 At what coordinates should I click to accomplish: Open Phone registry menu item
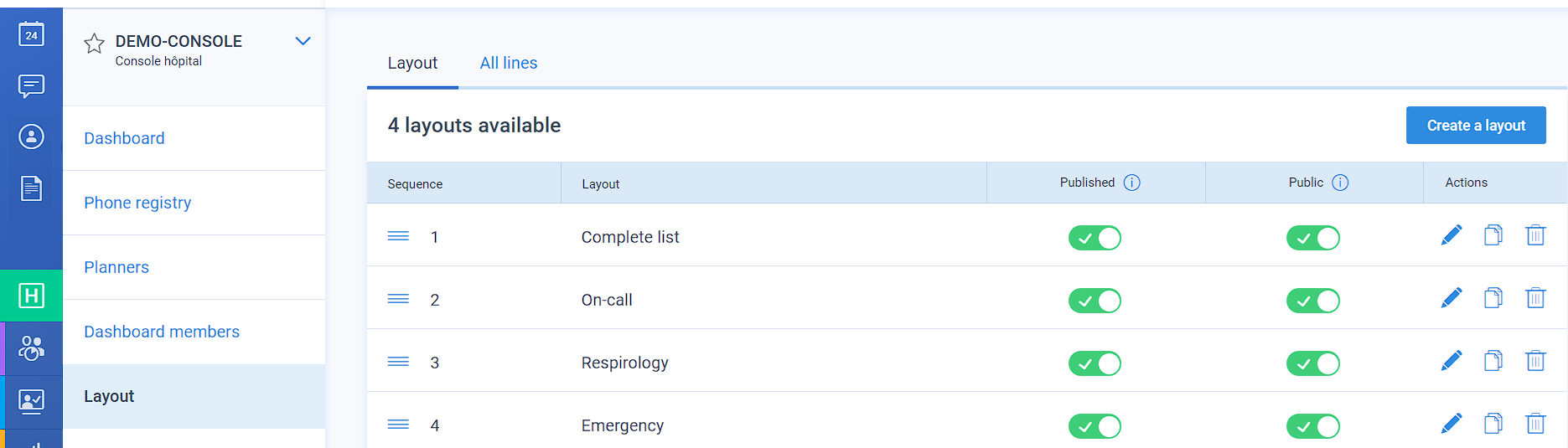coord(137,203)
